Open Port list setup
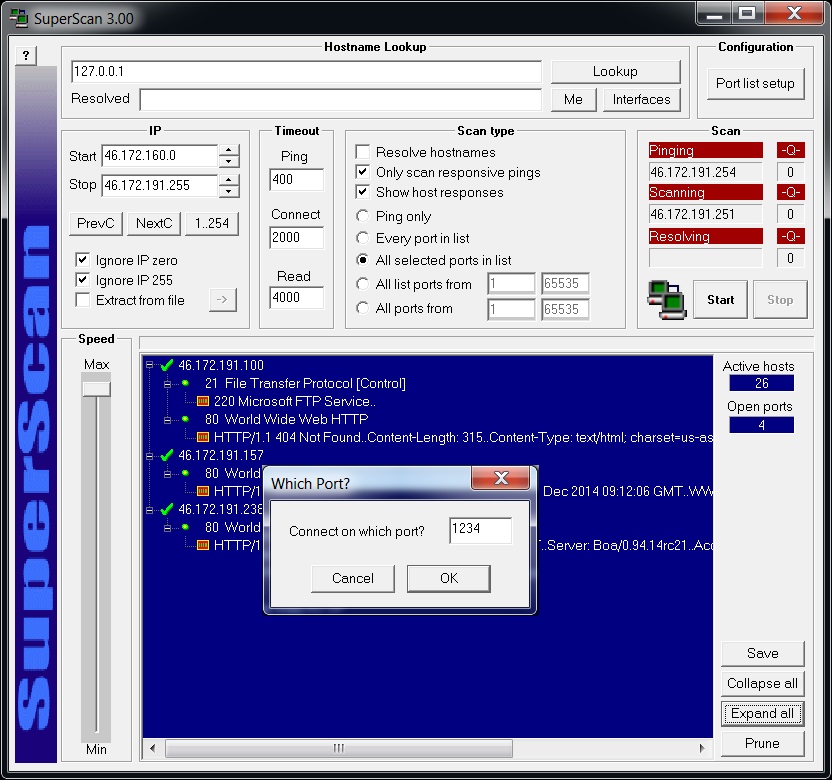This screenshot has height=780, width=832. point(756,83)
